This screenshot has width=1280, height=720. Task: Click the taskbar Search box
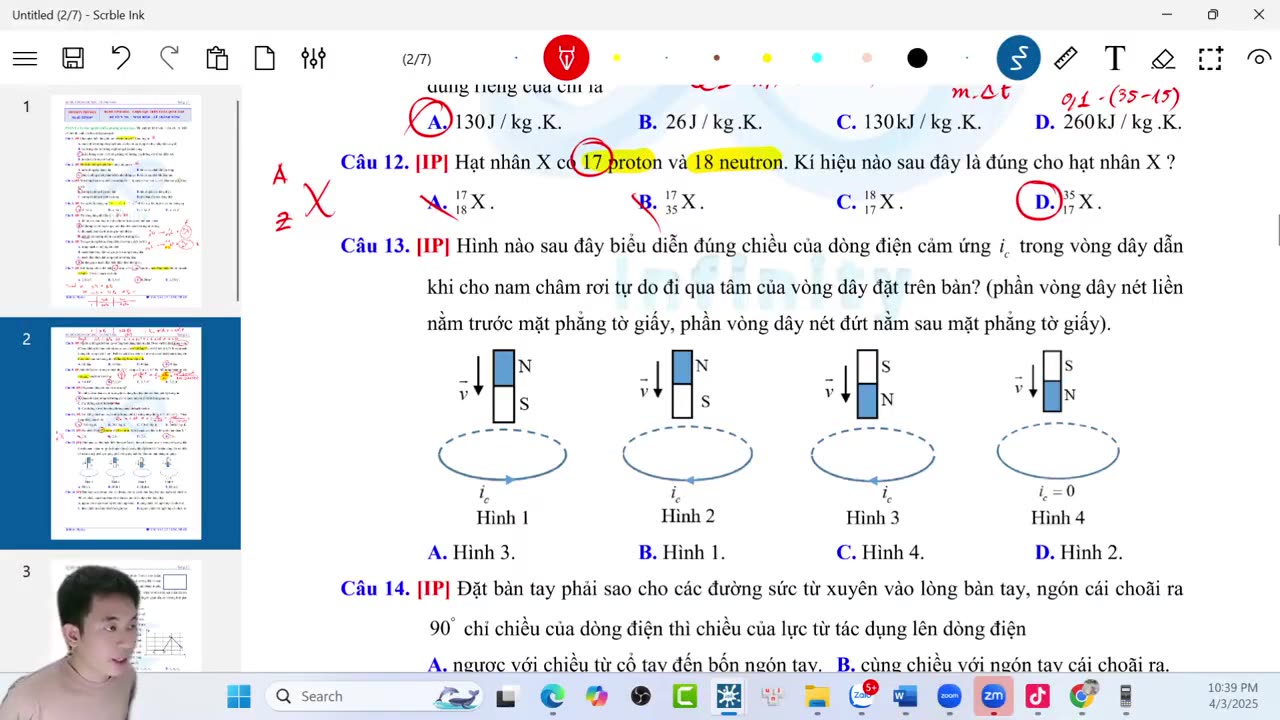(373, 696)
